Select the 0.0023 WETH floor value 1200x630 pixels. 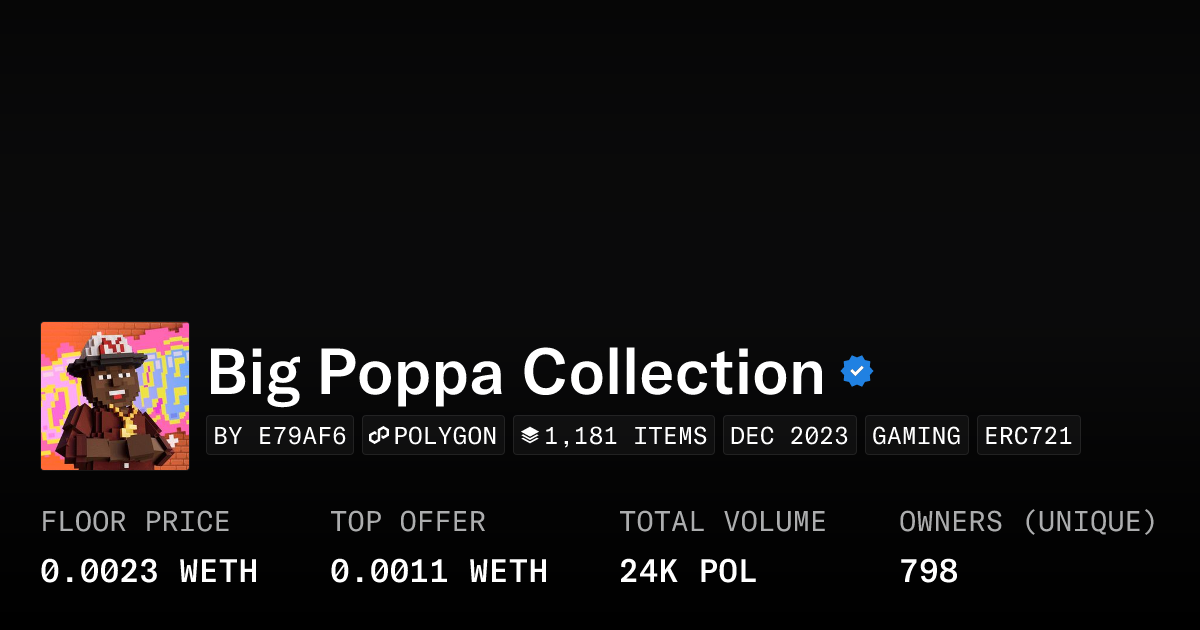(x=149, y=572)
